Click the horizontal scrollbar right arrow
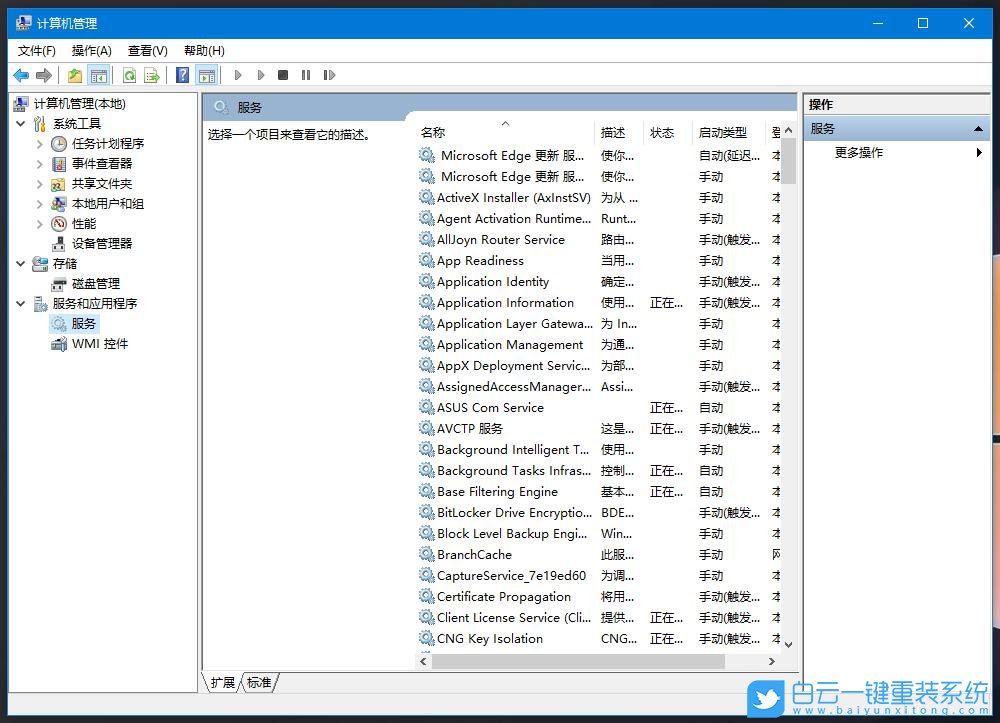 point(771,661)
